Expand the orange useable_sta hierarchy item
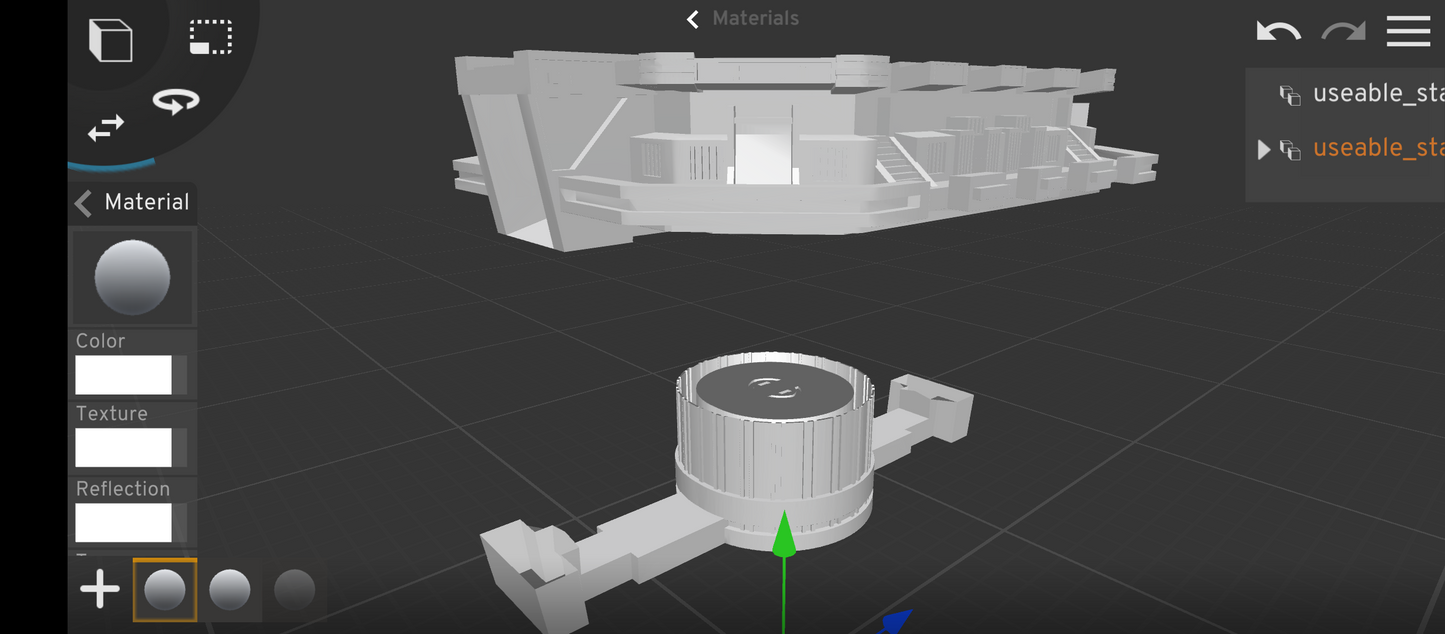 pos(1264,149)
